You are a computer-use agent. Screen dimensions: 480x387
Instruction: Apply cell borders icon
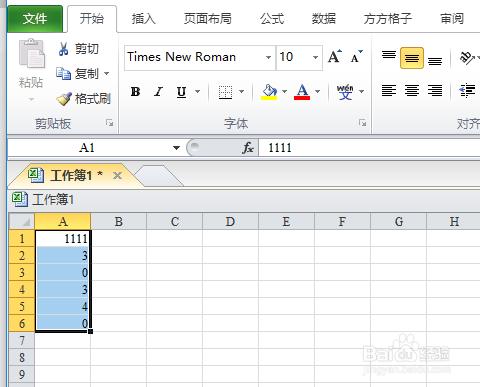225,92
